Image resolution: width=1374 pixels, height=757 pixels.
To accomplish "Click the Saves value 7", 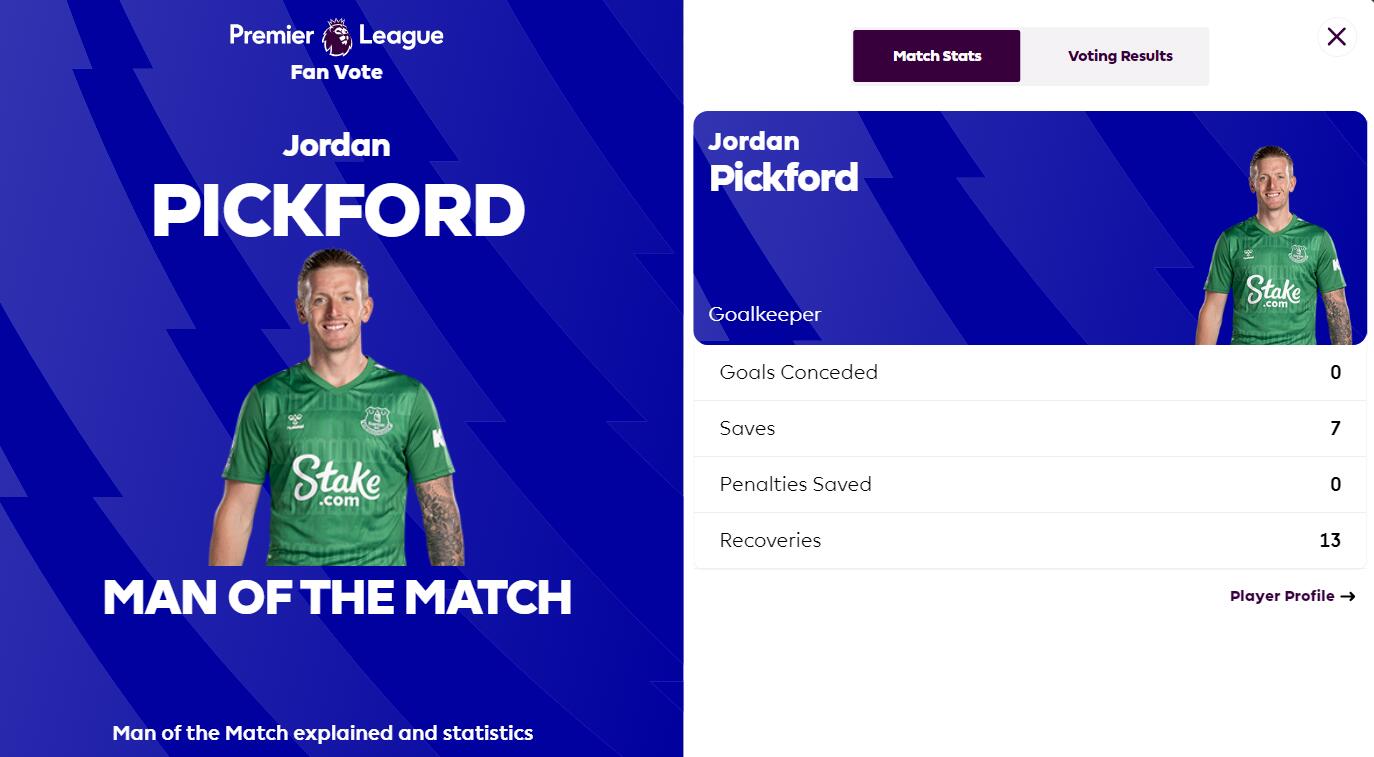I will (1335, 428).
